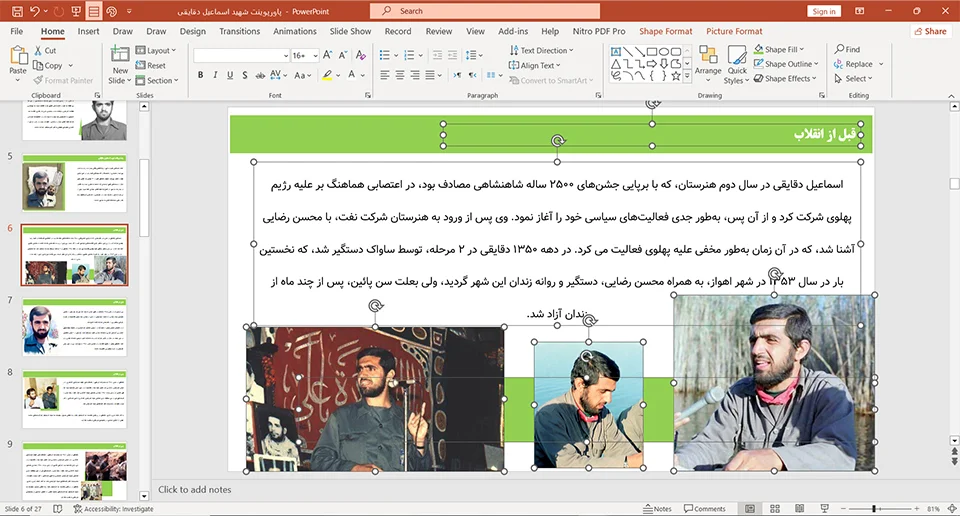960x516 pixels.
Task: Toggle italic formatting
Action: 215,75
